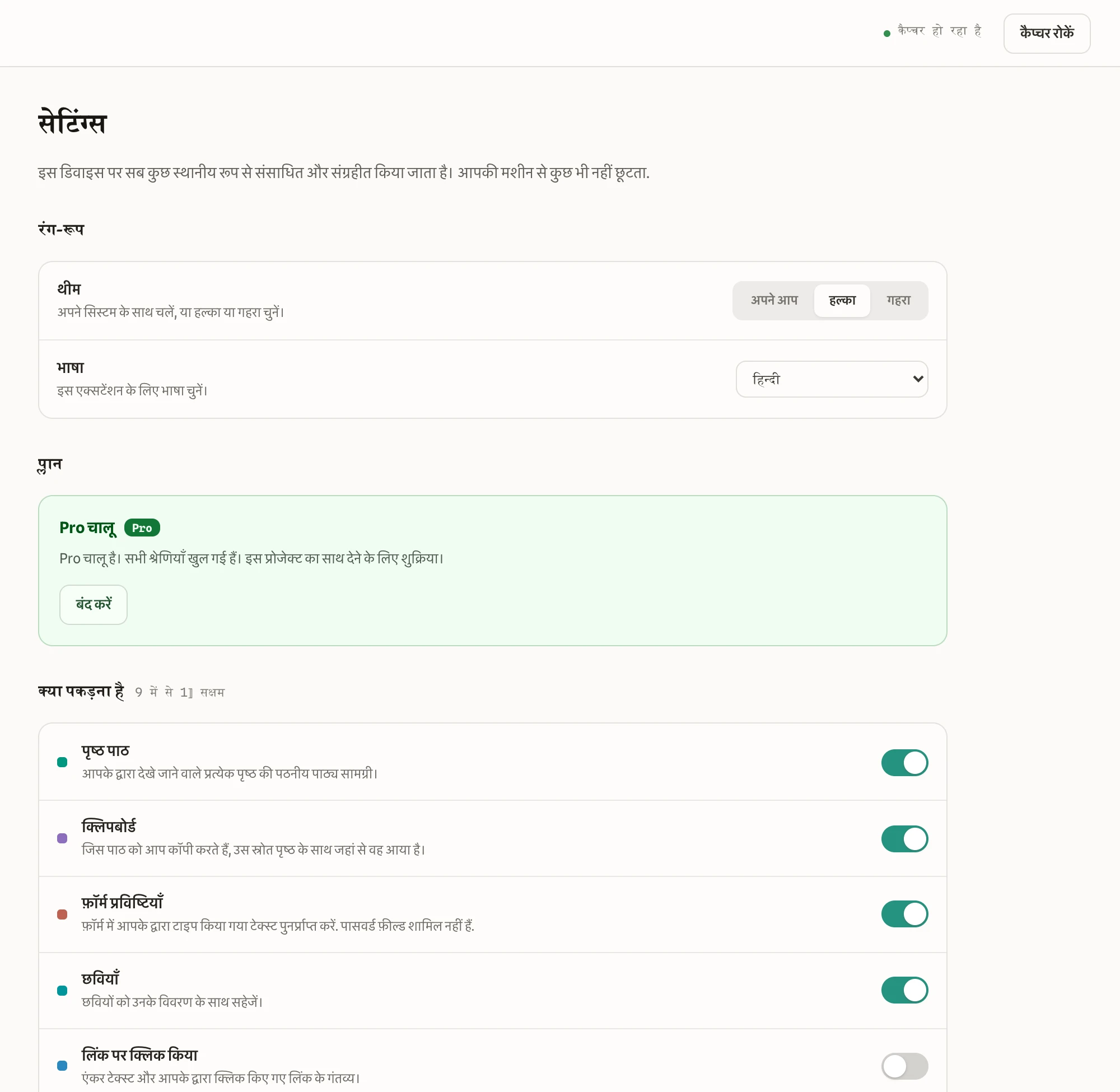Click the blue dot beside लिंक पर क्लिक किया
The image size is (1120, 1092).
click(63, 1066)
